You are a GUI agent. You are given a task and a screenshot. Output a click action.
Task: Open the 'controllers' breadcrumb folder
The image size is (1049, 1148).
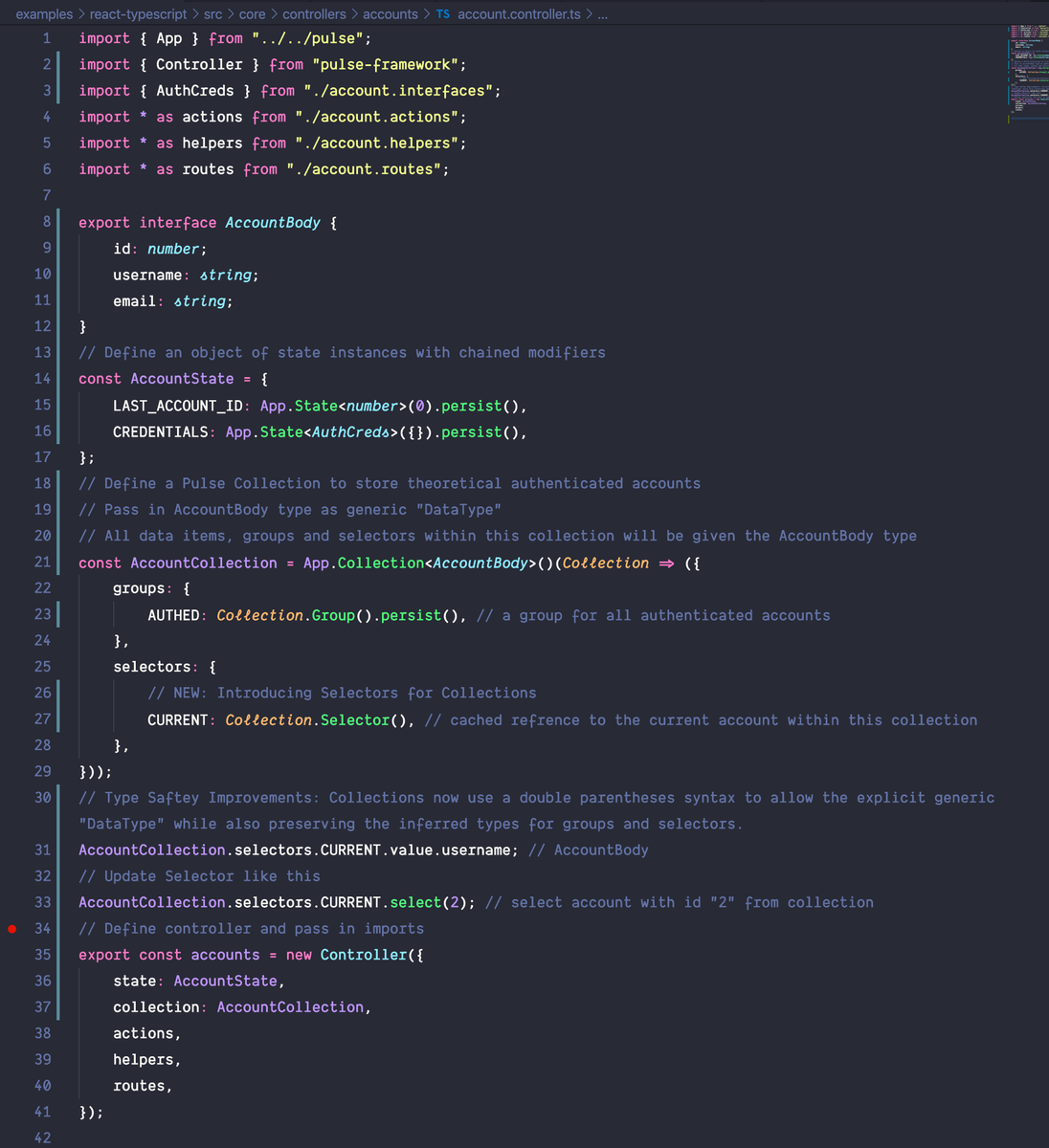click(314, 14)
